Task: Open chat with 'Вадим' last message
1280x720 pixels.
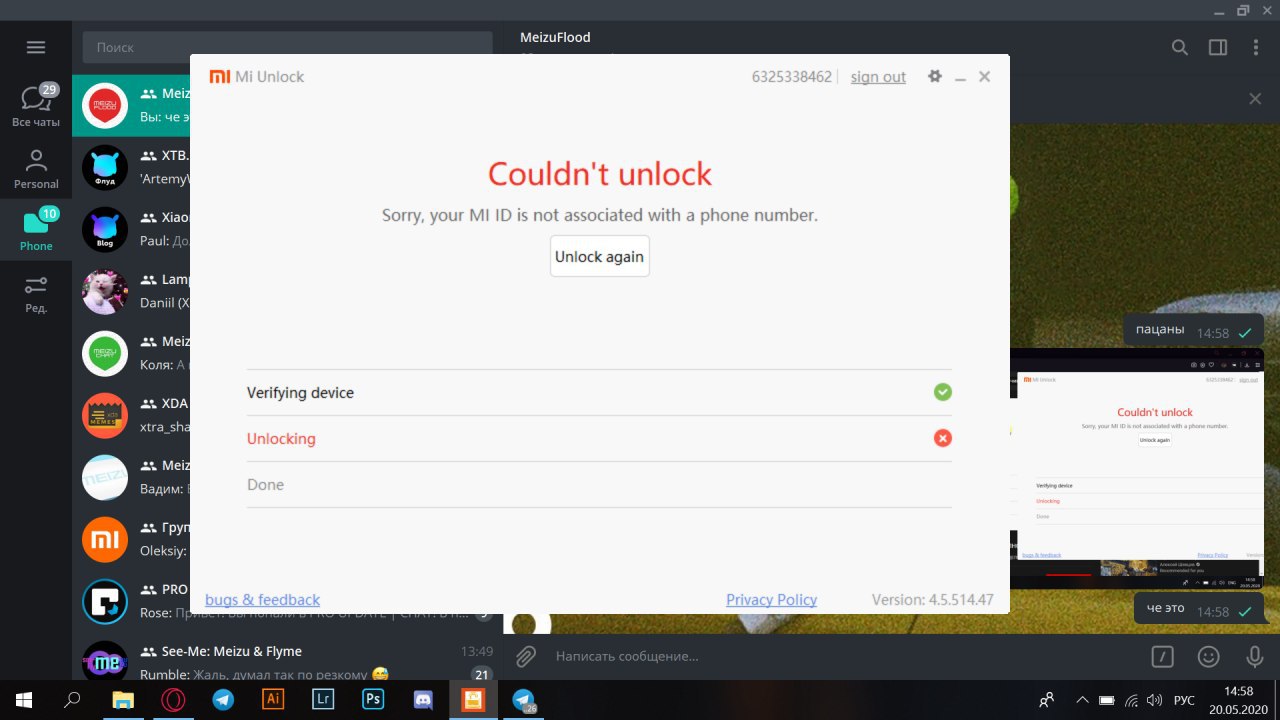Action: click(132, 477)
